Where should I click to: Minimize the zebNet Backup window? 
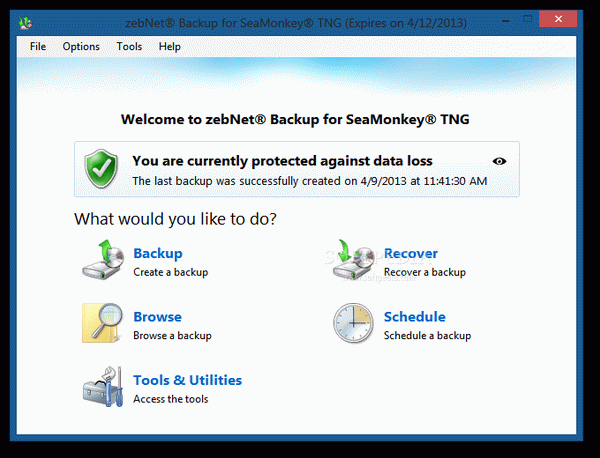point(505,20)
